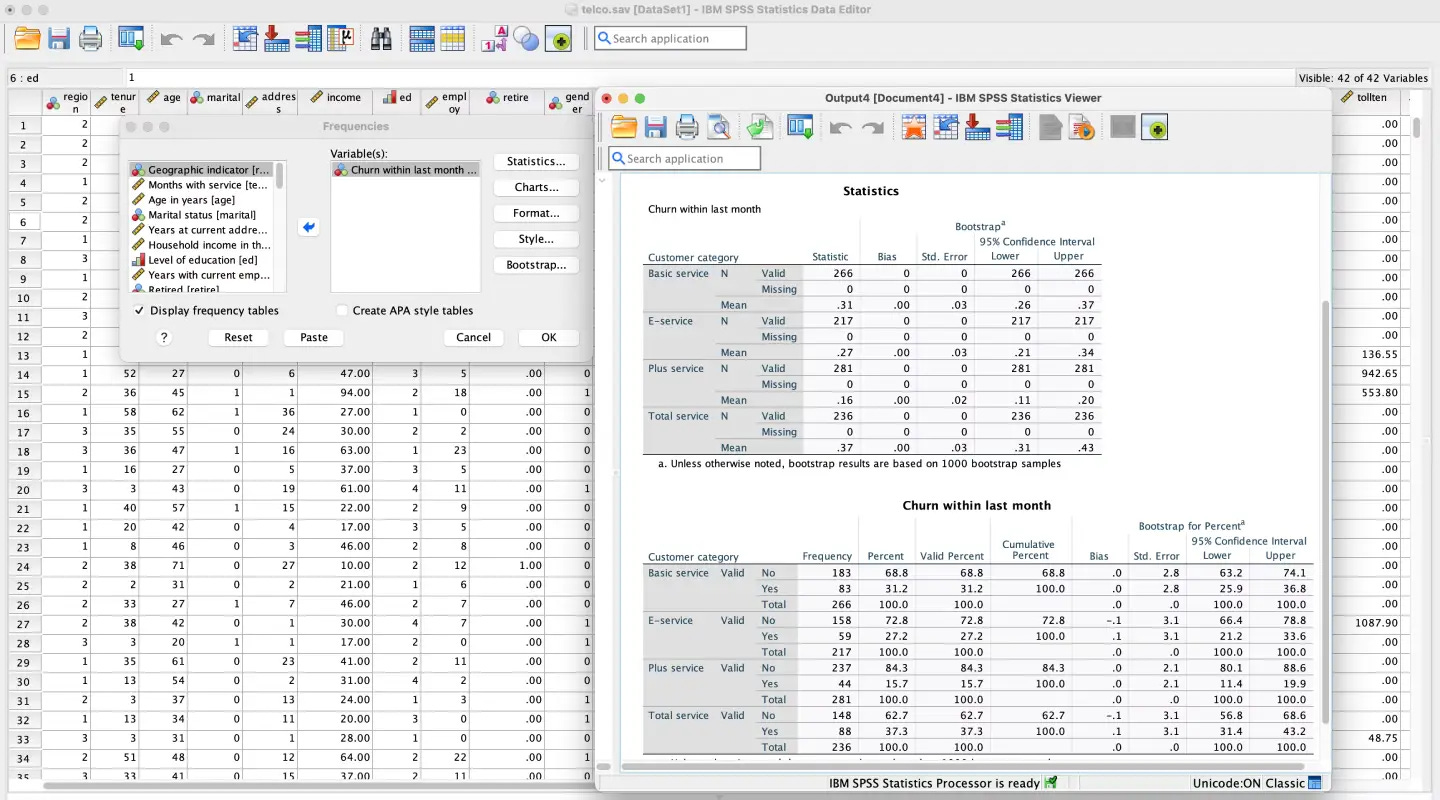Collapse the output outline pane chevron
Viewport: 1440px width, 800px height.
(x=601, y=181)
